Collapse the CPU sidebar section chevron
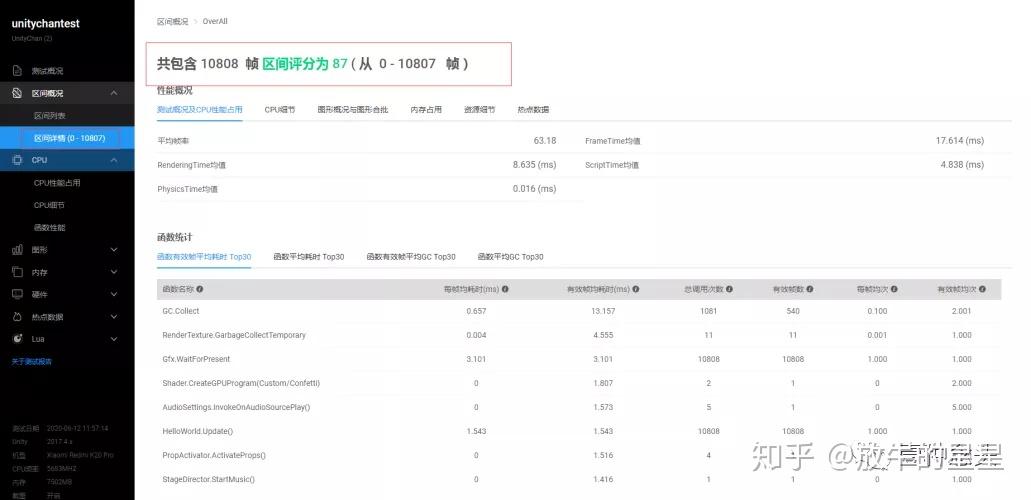Image resolution: width=1031 pixels, height=500 pixels. 114,160
